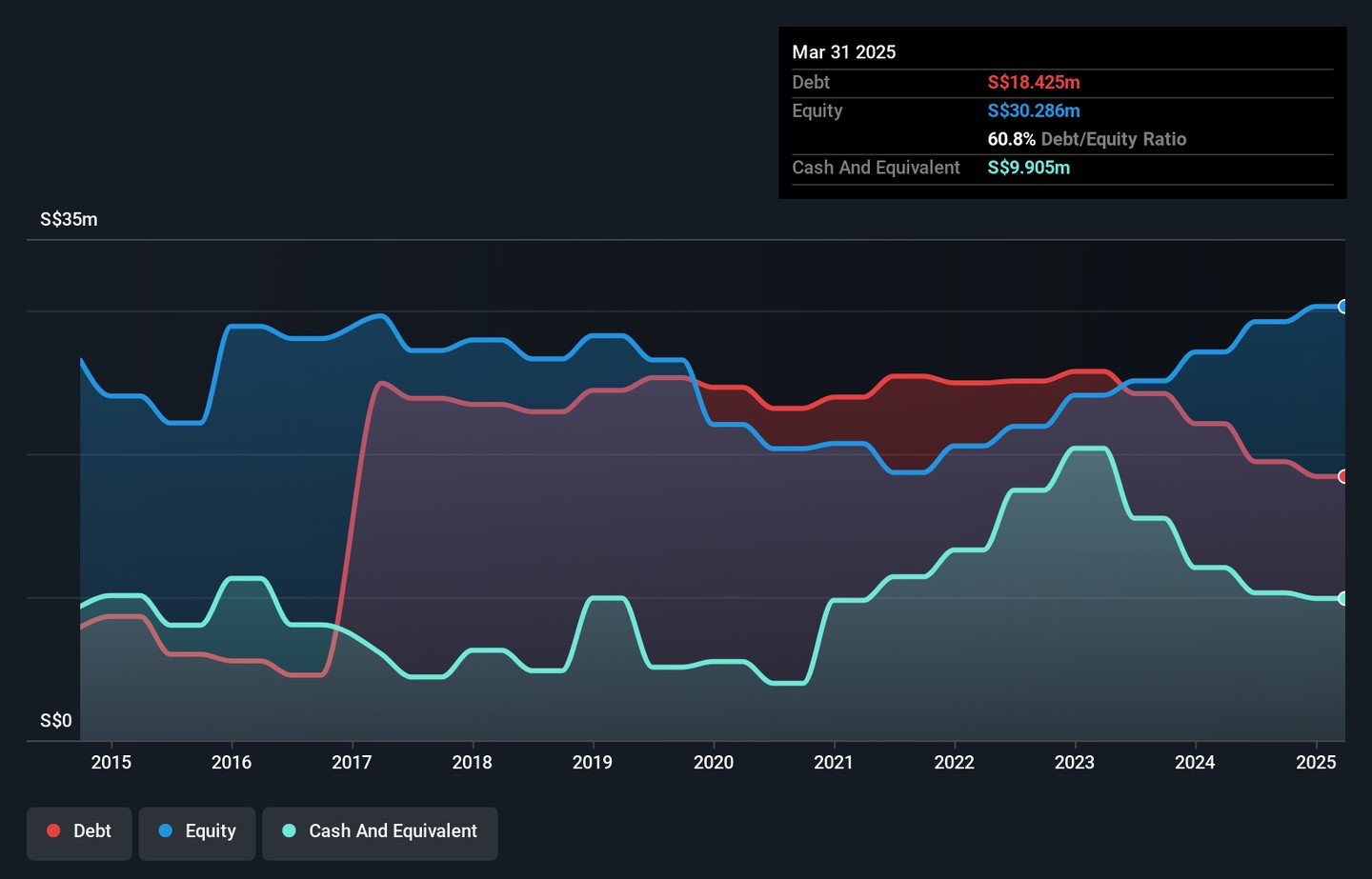Click the 2015 x-axis label
1372x879 pixels.
click(111, 762)
